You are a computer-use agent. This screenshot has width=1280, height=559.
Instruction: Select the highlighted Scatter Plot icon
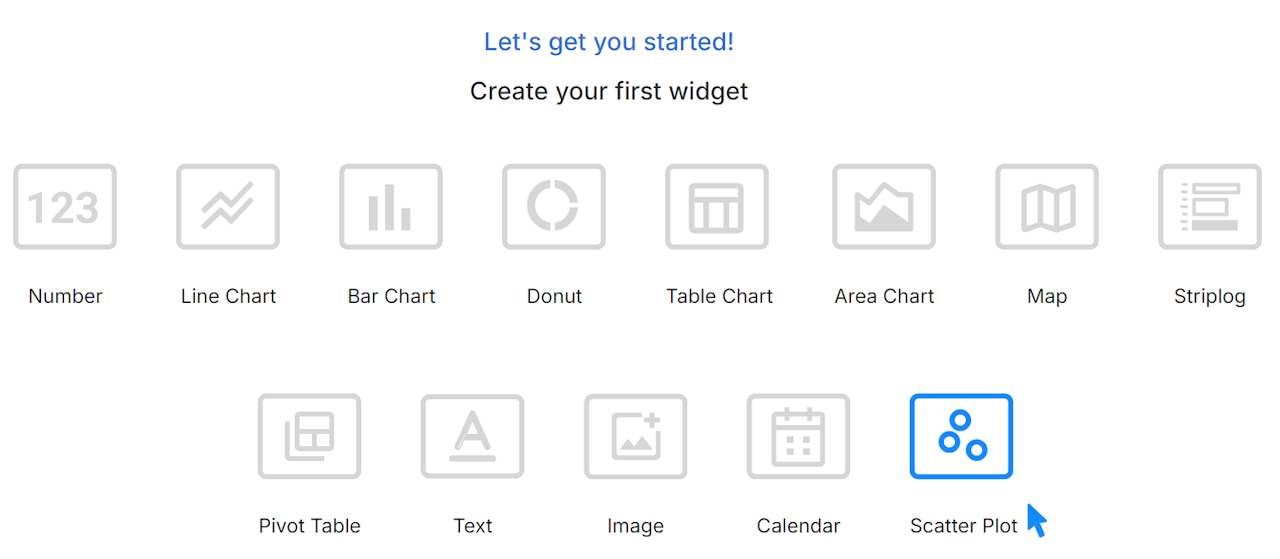point(961,436)
